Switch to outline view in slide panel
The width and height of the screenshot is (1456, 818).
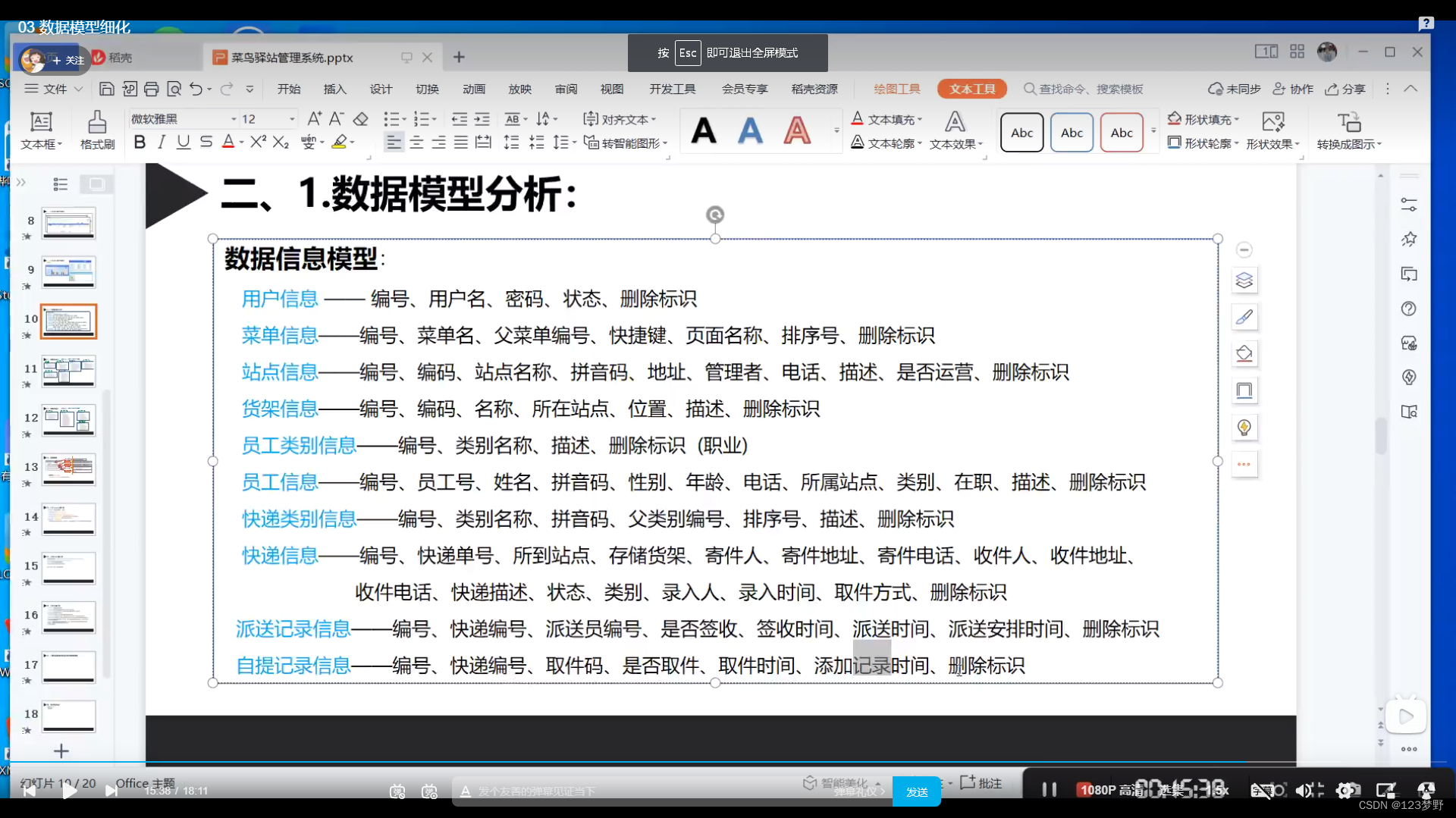61,183
